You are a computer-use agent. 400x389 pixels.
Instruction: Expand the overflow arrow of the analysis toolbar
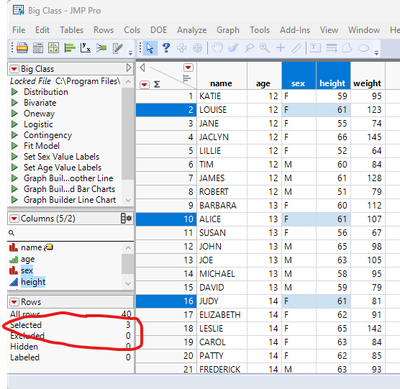(130, 53)
